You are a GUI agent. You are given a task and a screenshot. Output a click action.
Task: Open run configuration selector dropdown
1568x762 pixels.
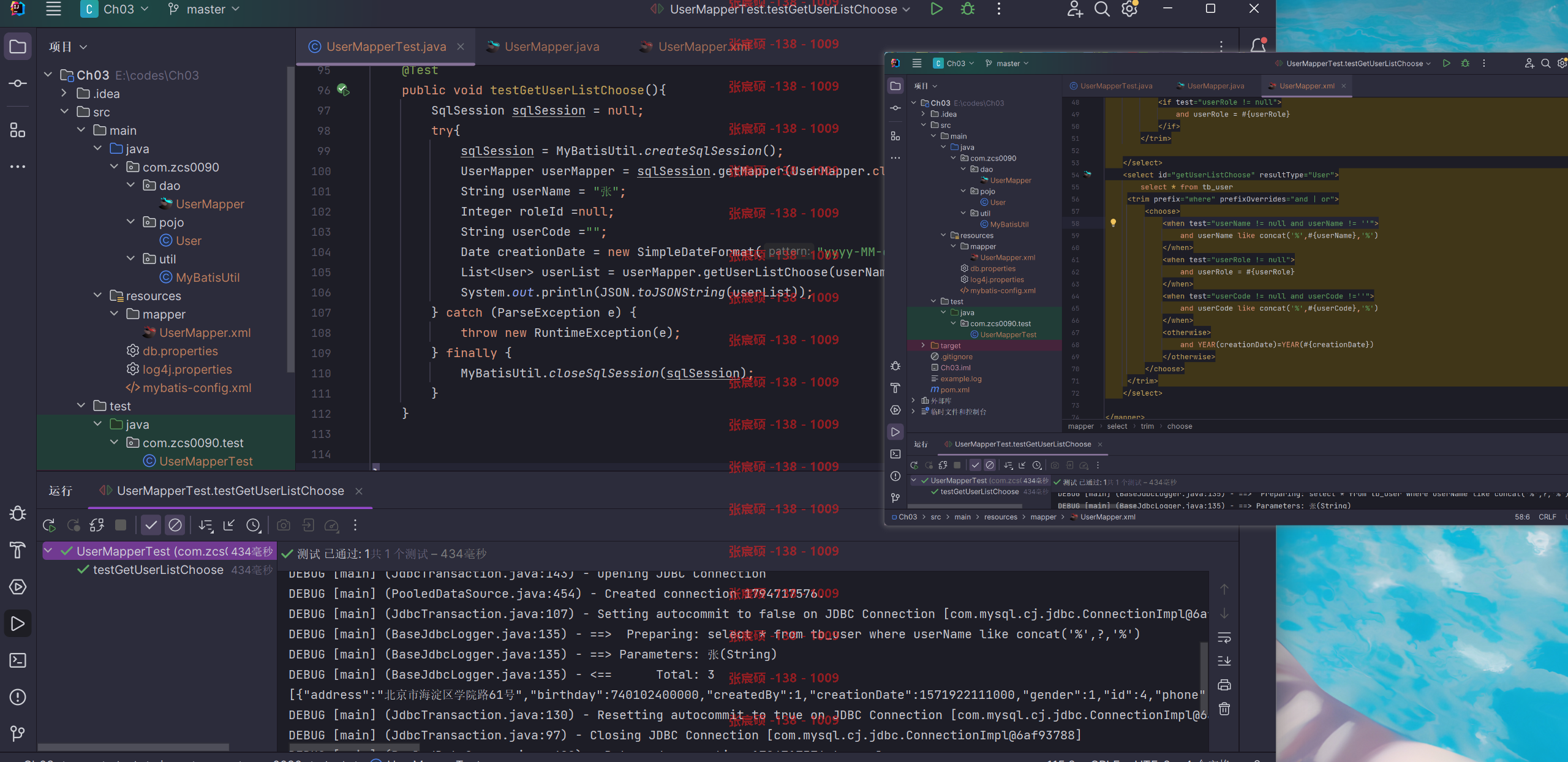(780, 9)
